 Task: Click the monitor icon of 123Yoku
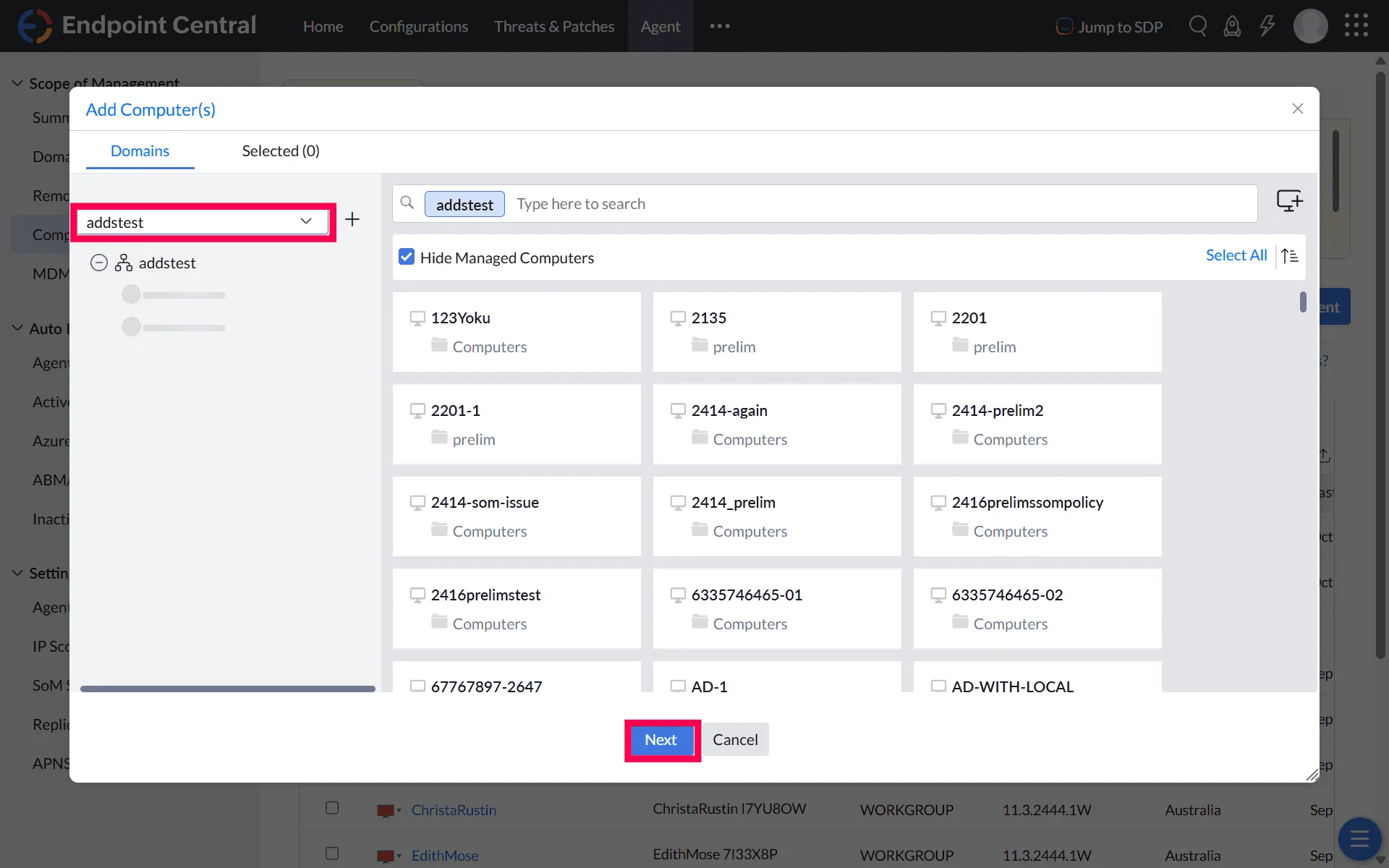tap(417, 318)
